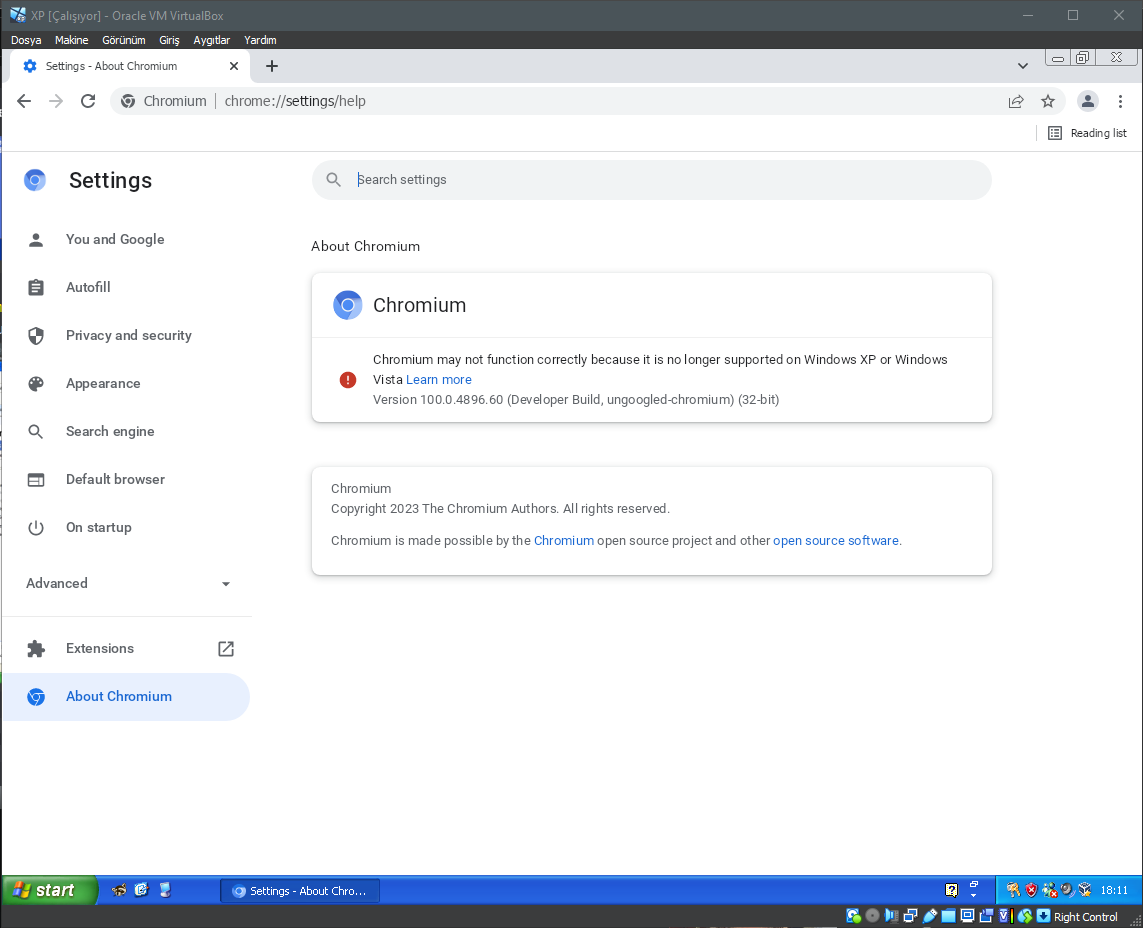Open the Chromium three-dot menu
The image size is (1143, 928).
(1120, 101)
